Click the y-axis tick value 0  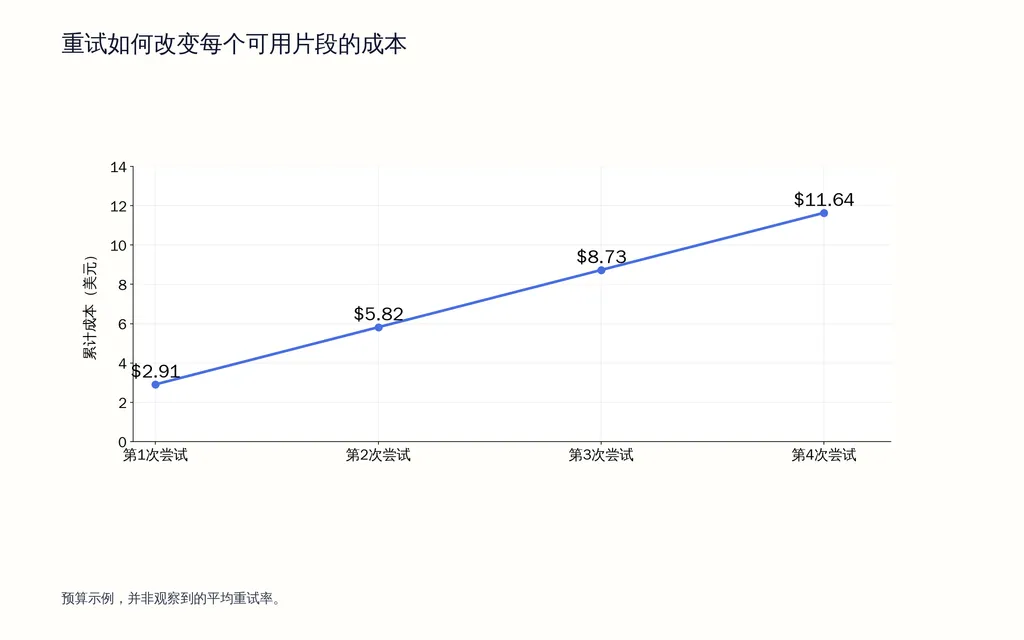coord(123,442)
